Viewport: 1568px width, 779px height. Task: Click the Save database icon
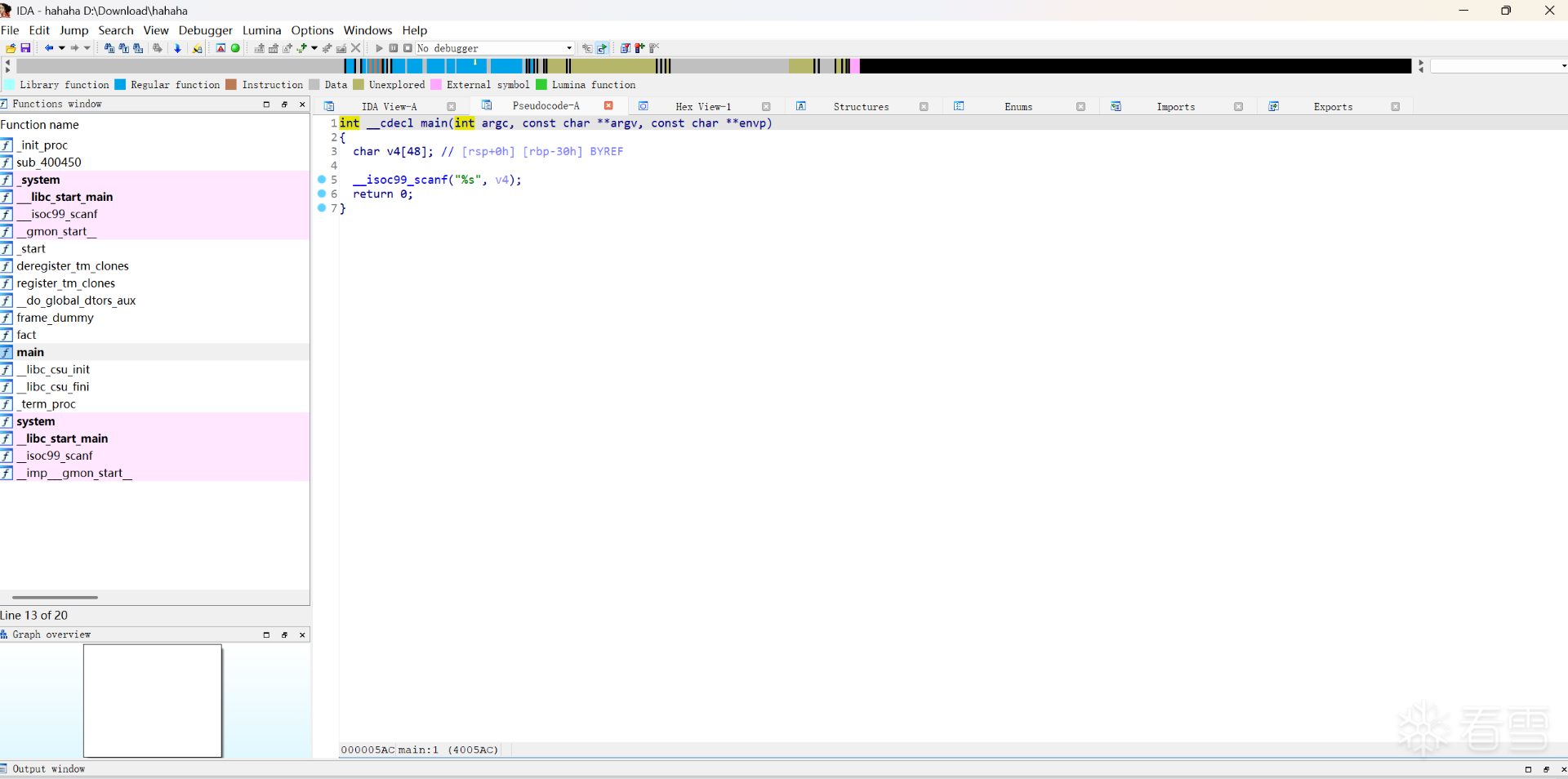pos(25,48)
